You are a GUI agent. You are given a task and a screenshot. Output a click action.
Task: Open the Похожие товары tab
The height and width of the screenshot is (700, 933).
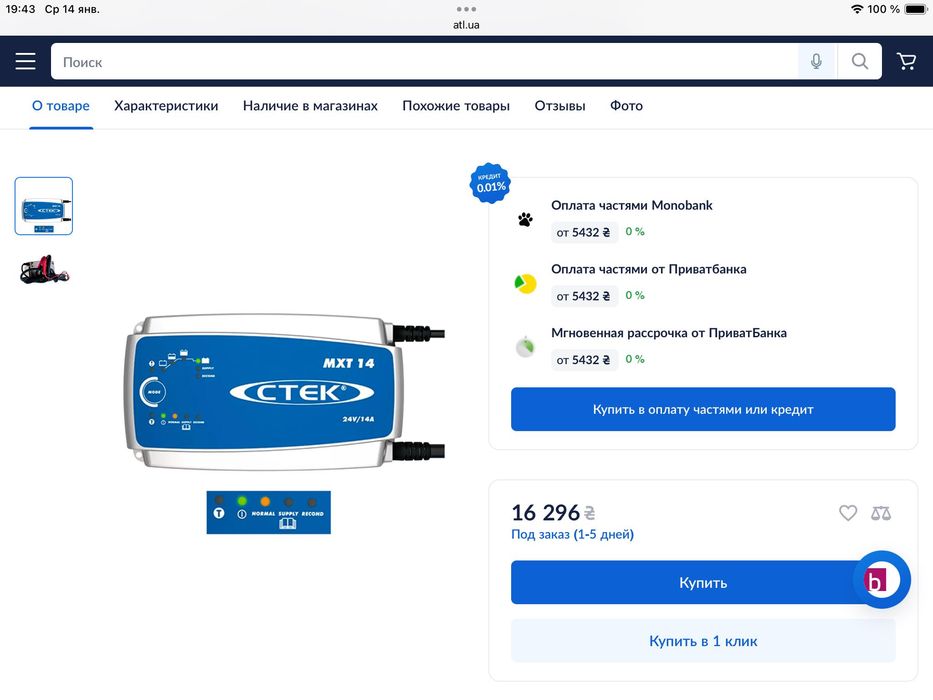click(456, 106)
